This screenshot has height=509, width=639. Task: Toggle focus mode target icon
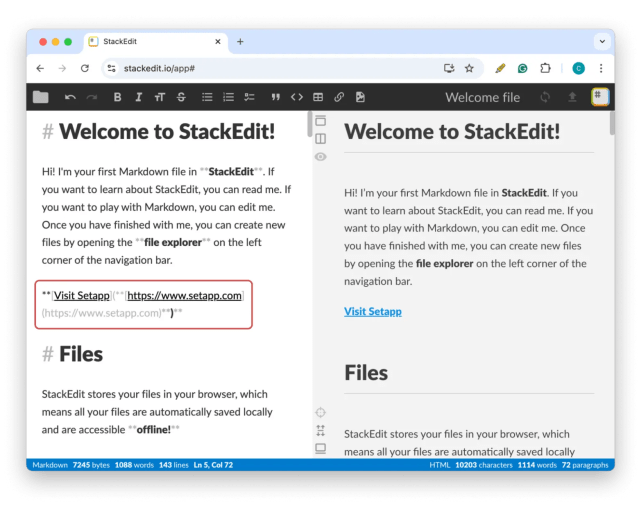pos(321,412)
